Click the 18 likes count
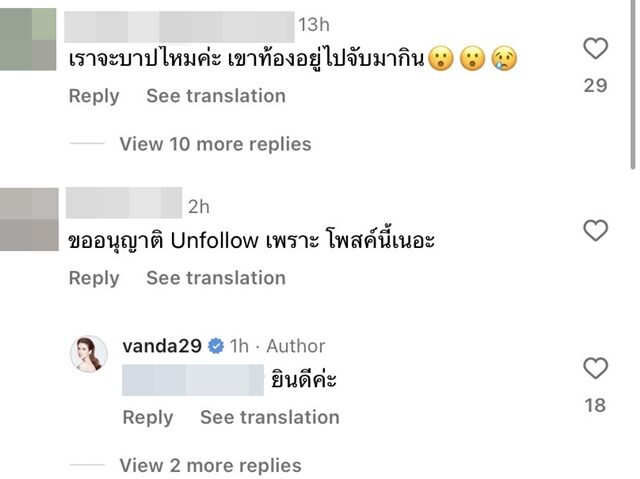640x479 pixels. pos(595,405)
